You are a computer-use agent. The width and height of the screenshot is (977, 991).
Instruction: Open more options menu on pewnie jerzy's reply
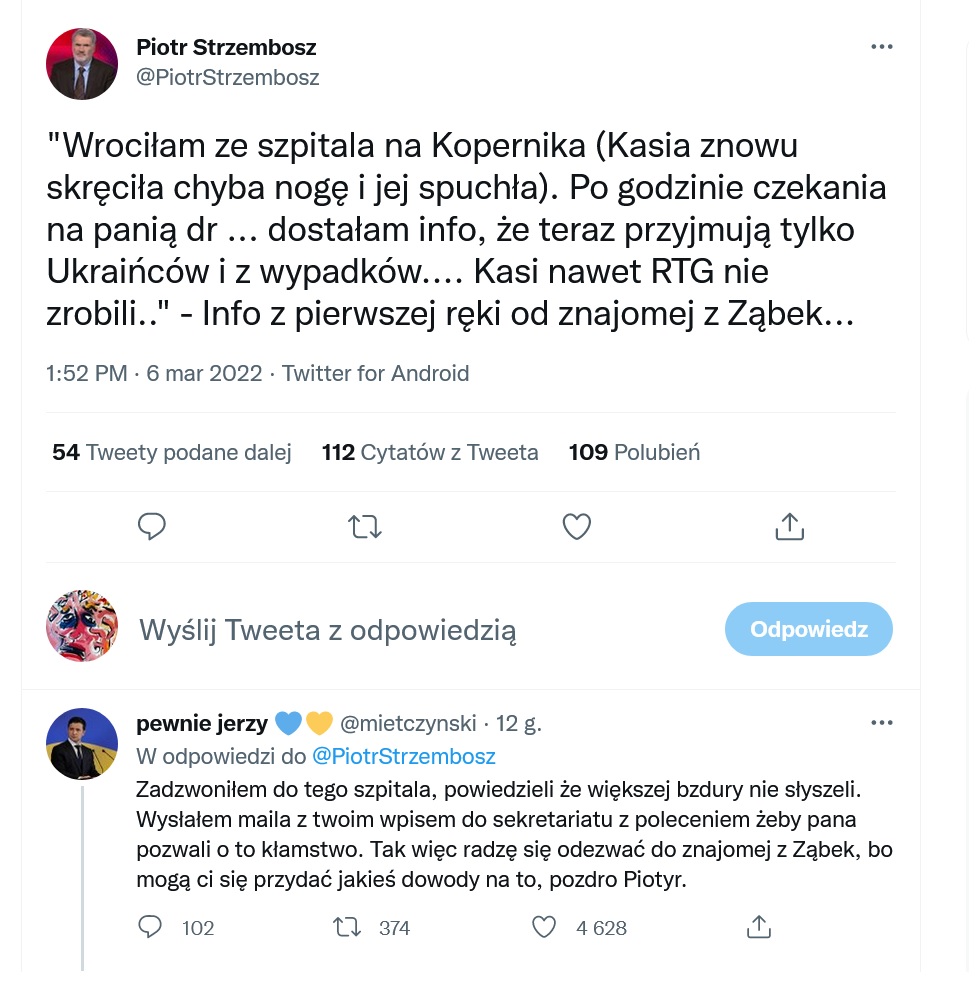tap(881, 722)
